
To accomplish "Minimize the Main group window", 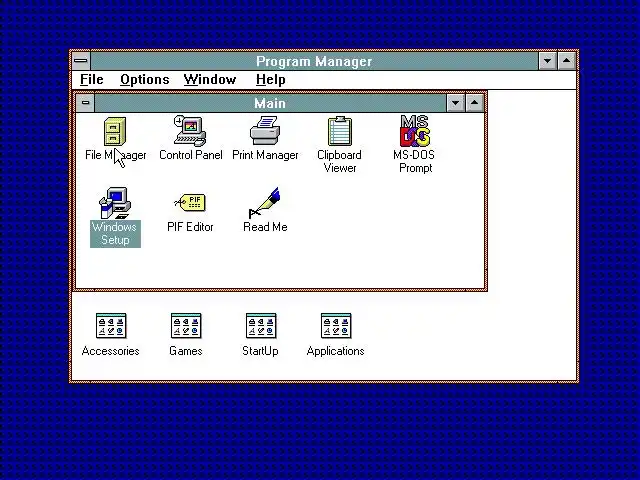I will [x=456, y=103].
